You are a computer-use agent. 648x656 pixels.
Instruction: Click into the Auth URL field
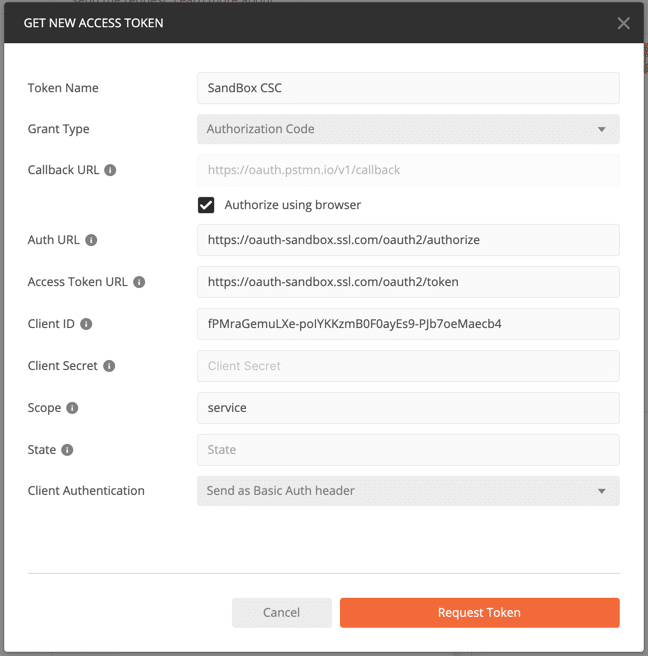click(408, 240)
